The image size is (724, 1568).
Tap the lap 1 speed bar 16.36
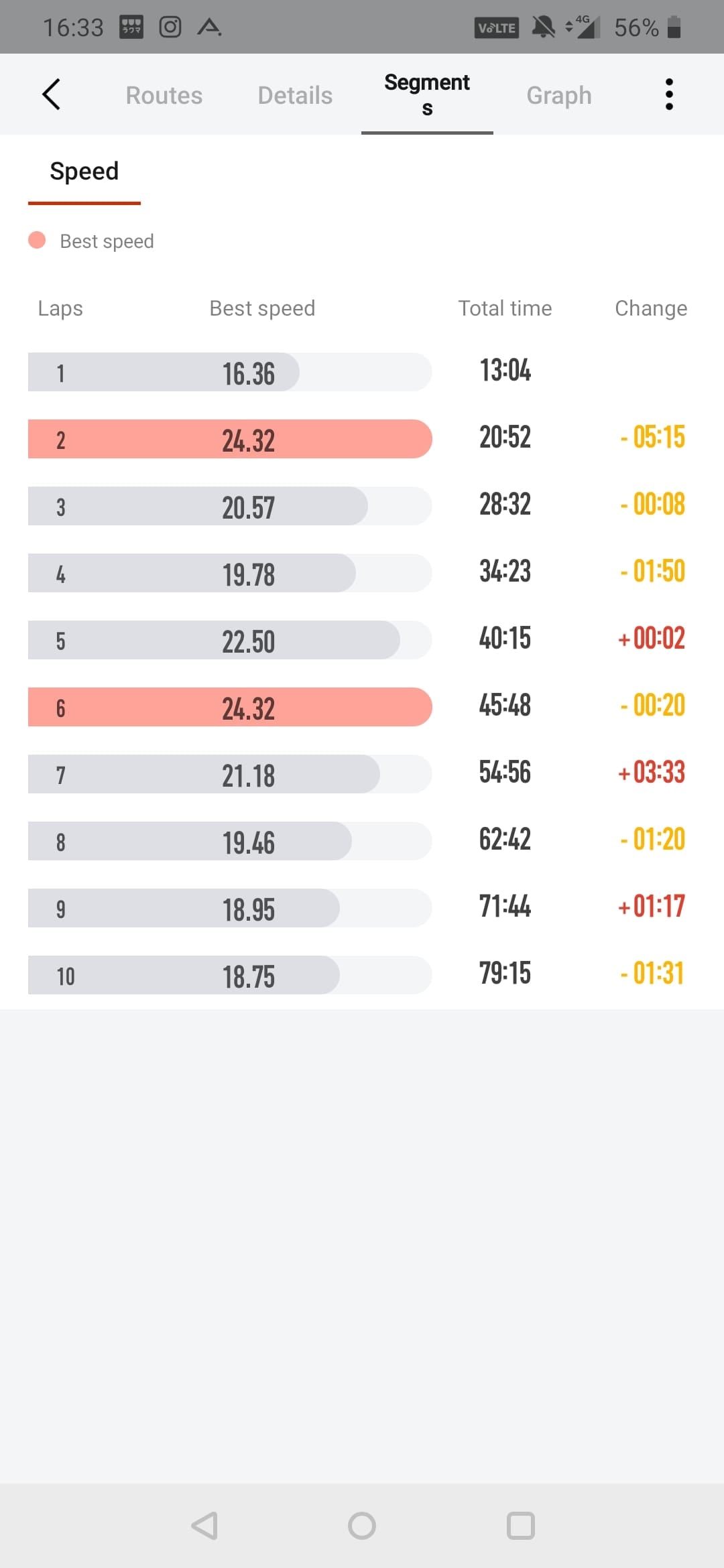(x=164, y=373)
